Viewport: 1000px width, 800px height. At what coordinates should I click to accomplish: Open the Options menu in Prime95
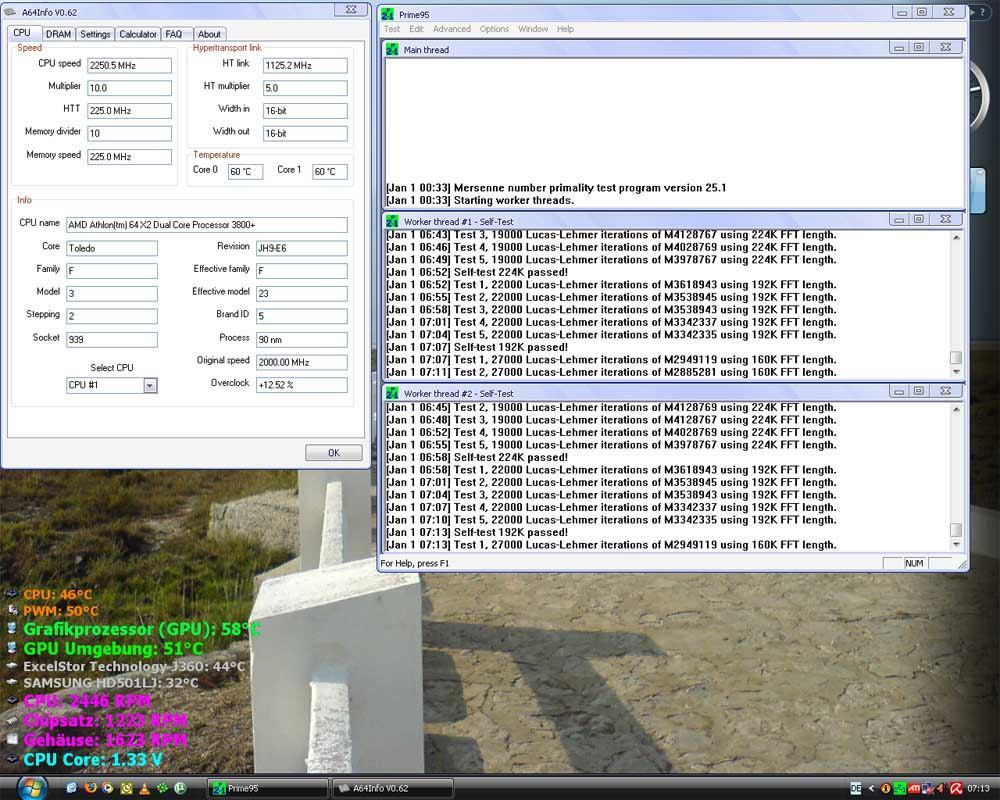coord(494,29)
